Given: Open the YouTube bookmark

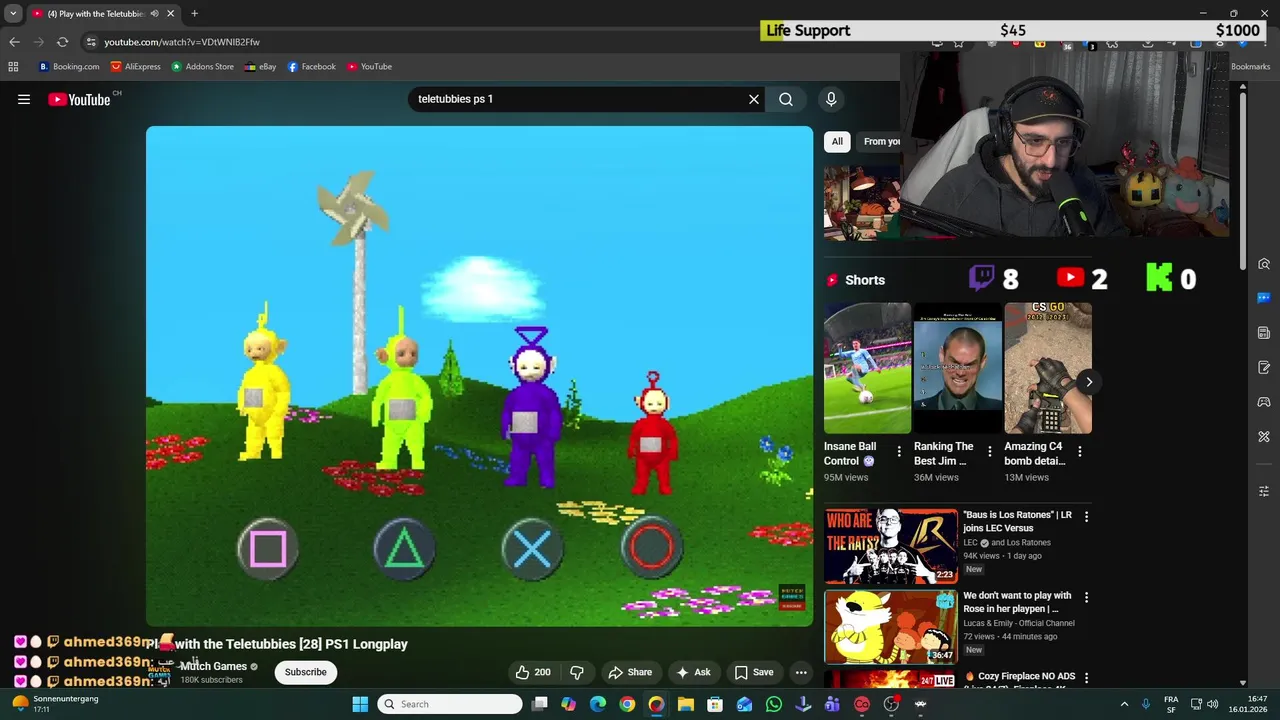Looking at the screenshot, I should coord(369,67).
